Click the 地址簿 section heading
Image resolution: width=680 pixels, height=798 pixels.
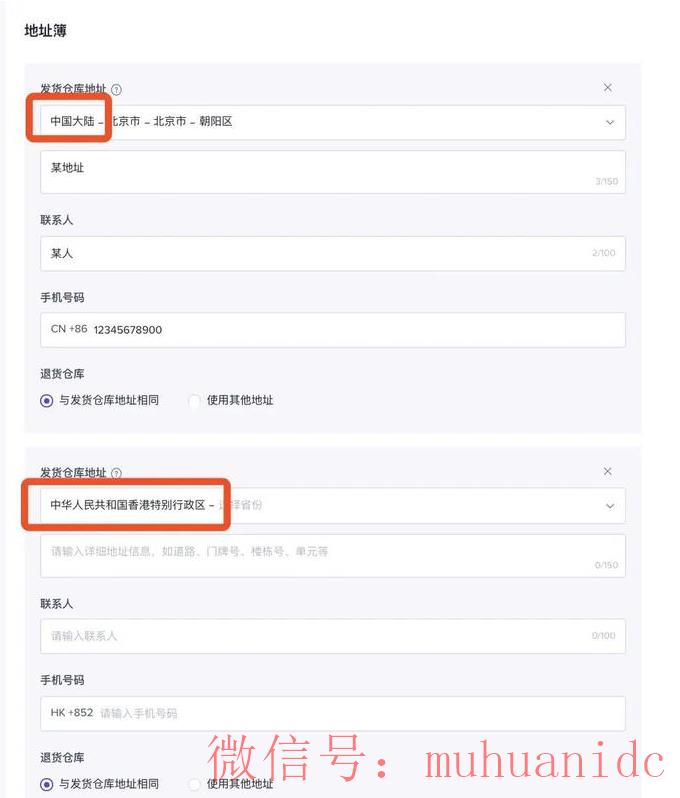45,31
